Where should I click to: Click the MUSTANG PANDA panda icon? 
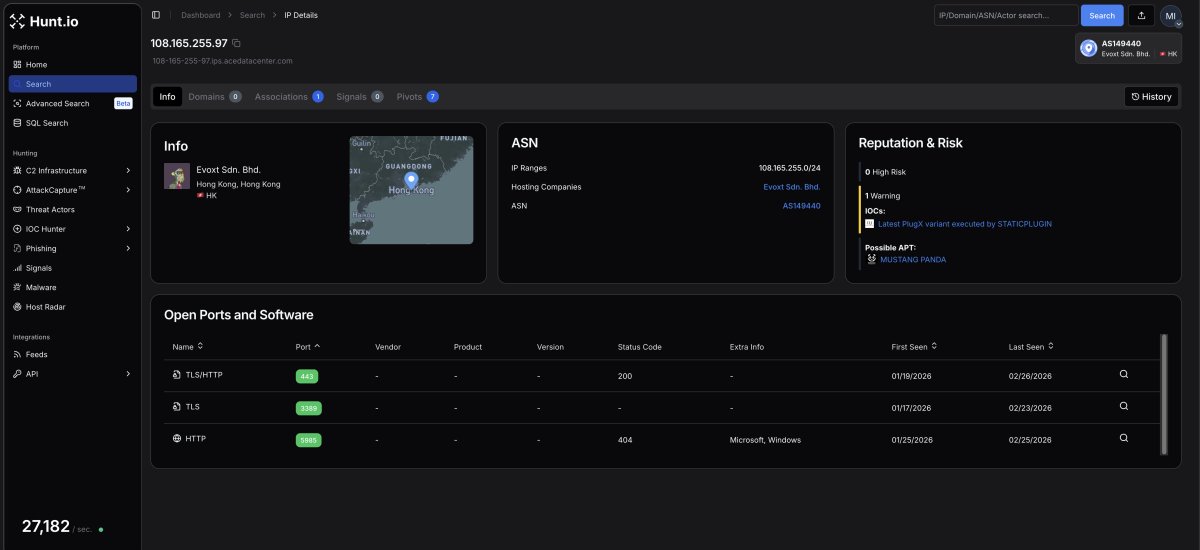point(871,259)
